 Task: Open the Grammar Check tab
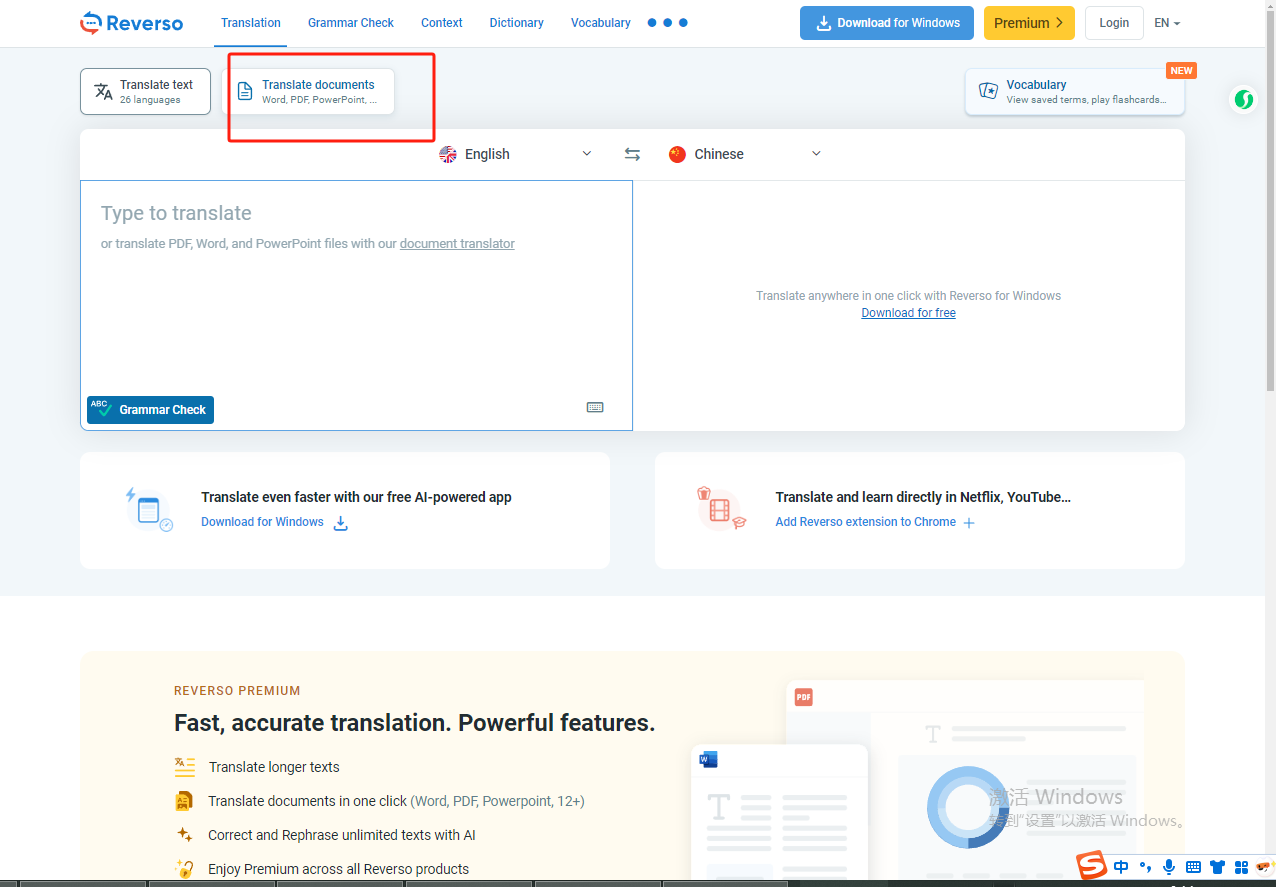click(351, 22)
